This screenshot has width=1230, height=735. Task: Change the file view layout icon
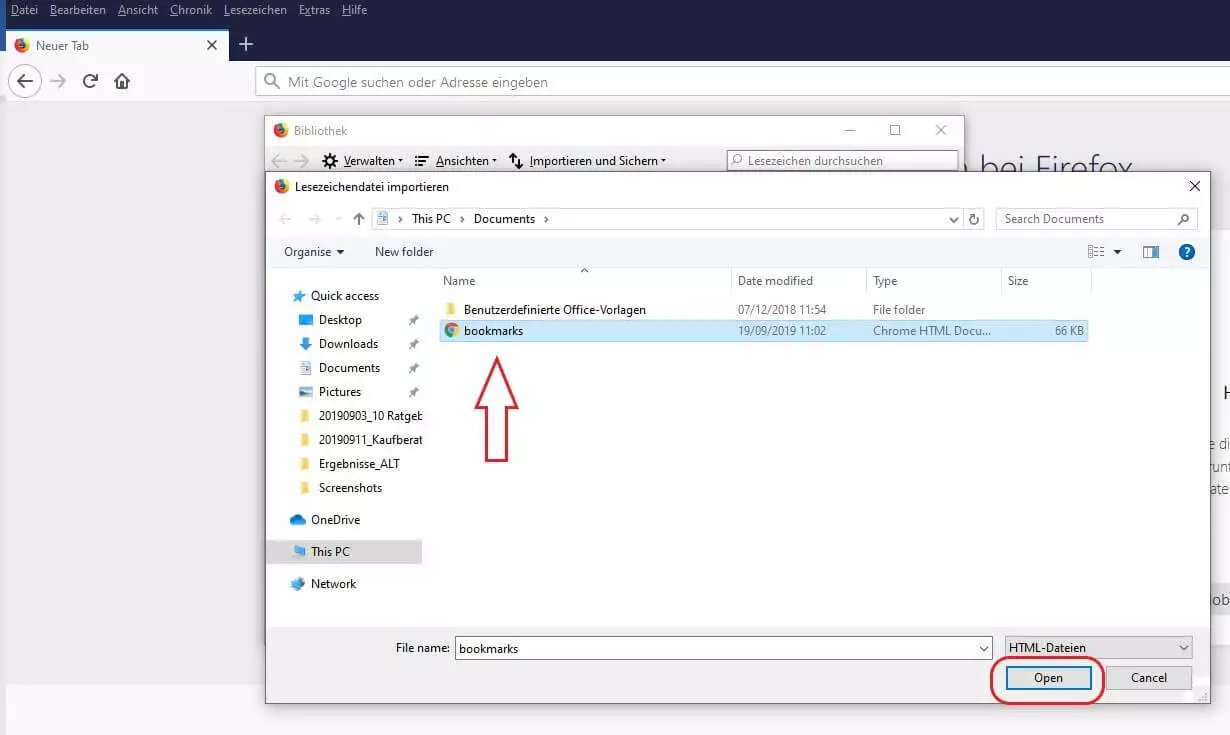pos(1097,252)
